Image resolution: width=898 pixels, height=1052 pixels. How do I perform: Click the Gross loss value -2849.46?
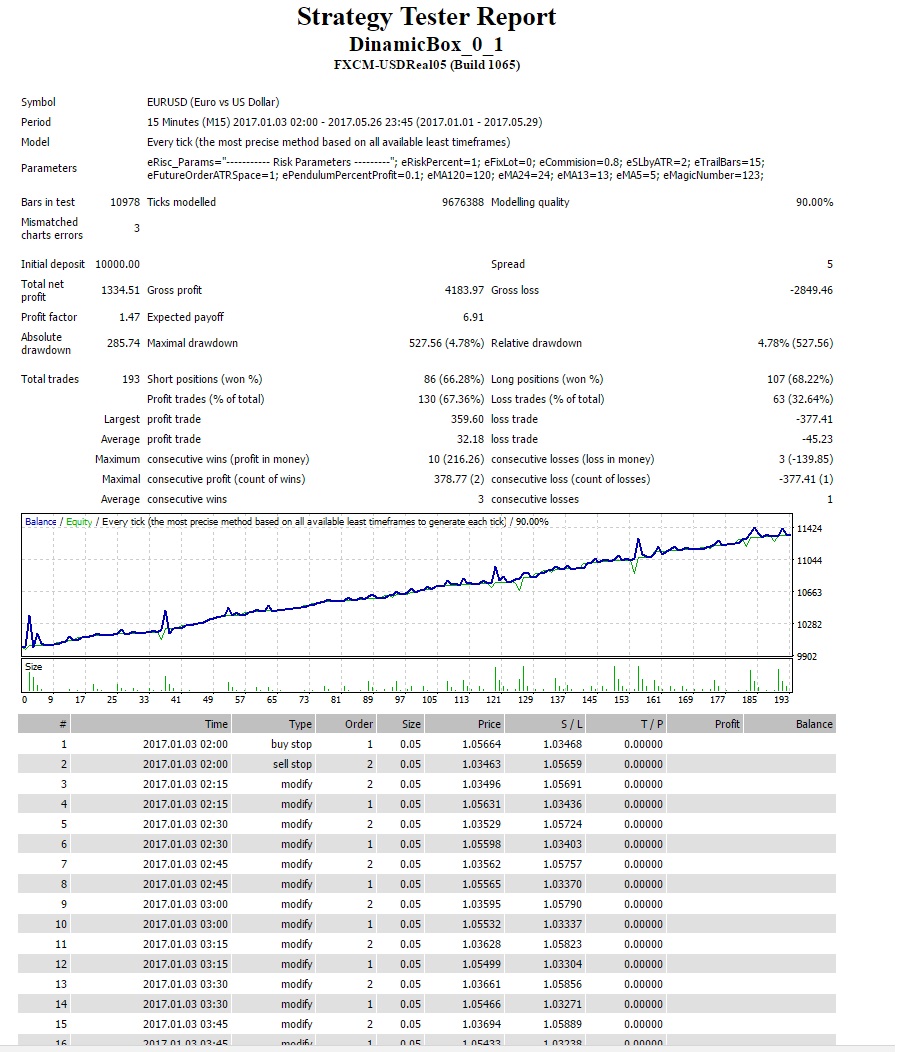pos(811,291)
